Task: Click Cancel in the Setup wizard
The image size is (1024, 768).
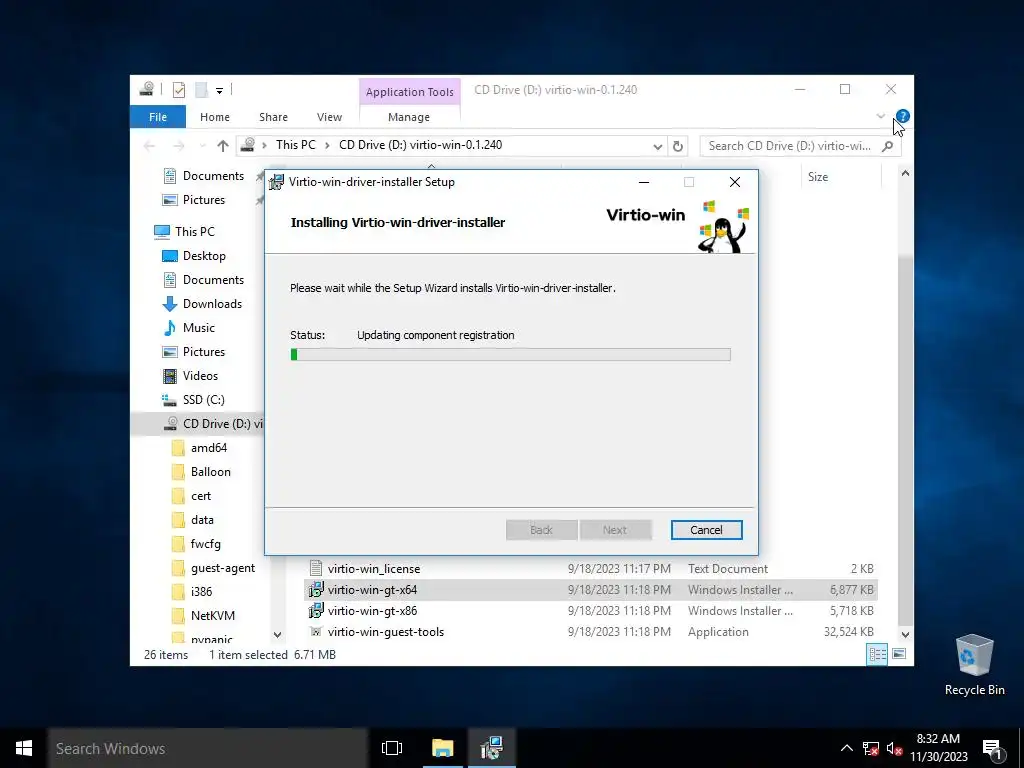Action: pos(706,530)
